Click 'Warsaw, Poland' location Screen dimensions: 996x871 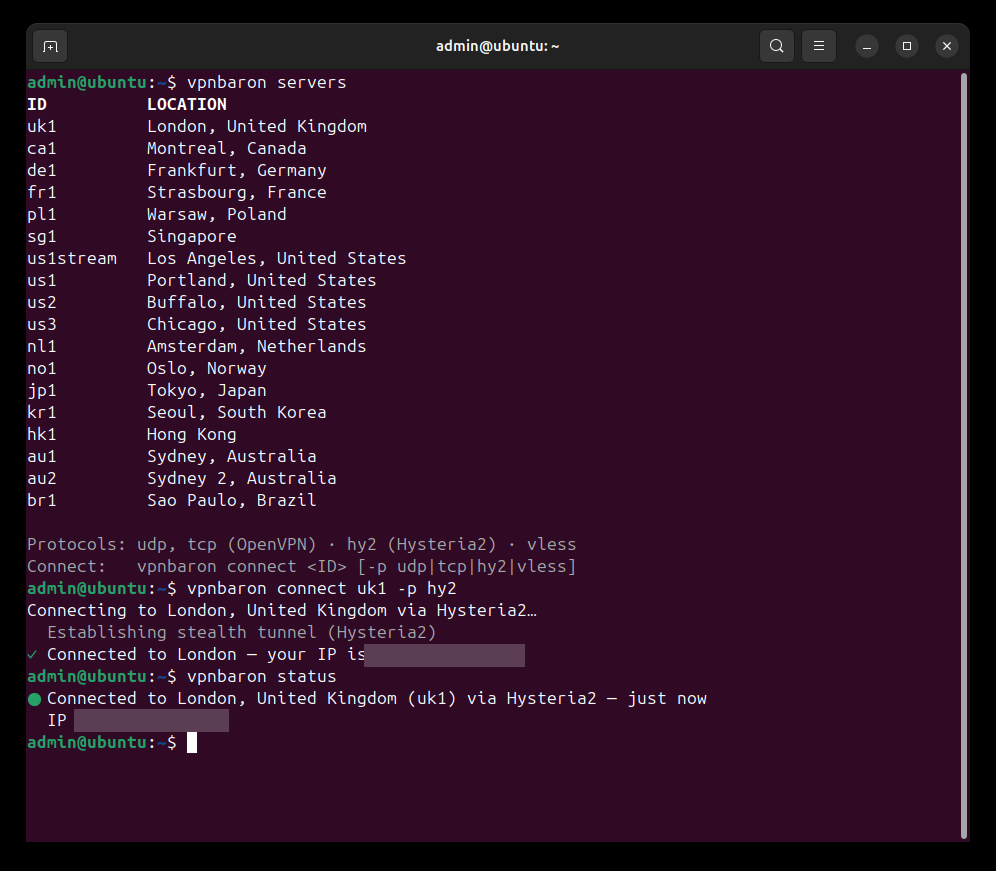[217, 215]
